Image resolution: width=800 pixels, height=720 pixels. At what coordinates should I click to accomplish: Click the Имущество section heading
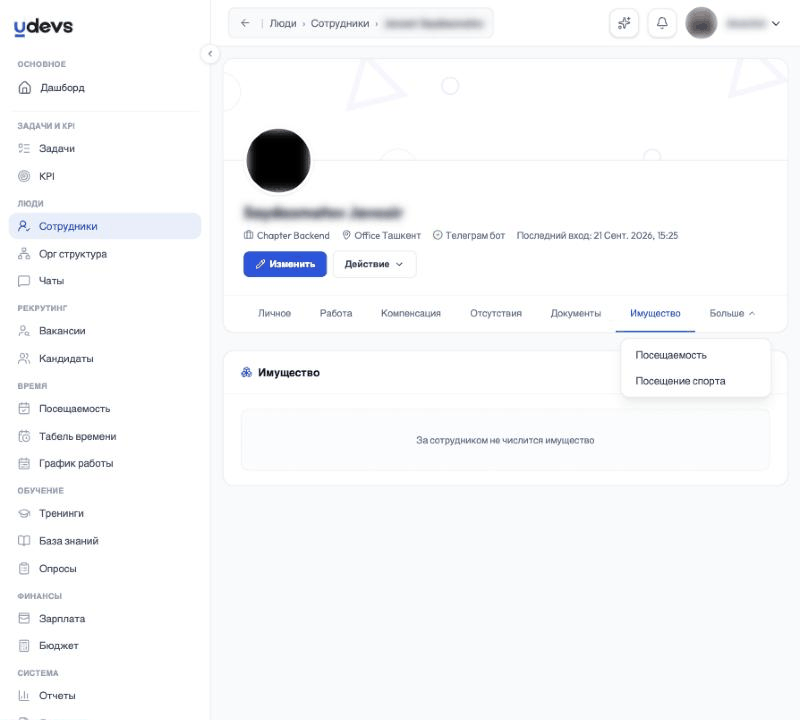[289, 373]
